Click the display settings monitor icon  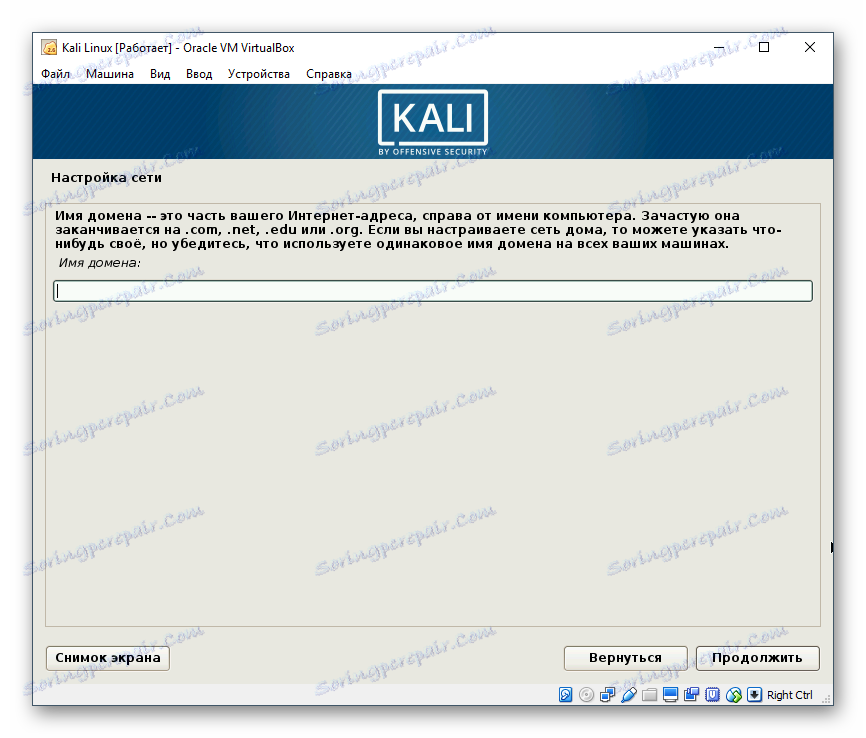coord(670,694)
